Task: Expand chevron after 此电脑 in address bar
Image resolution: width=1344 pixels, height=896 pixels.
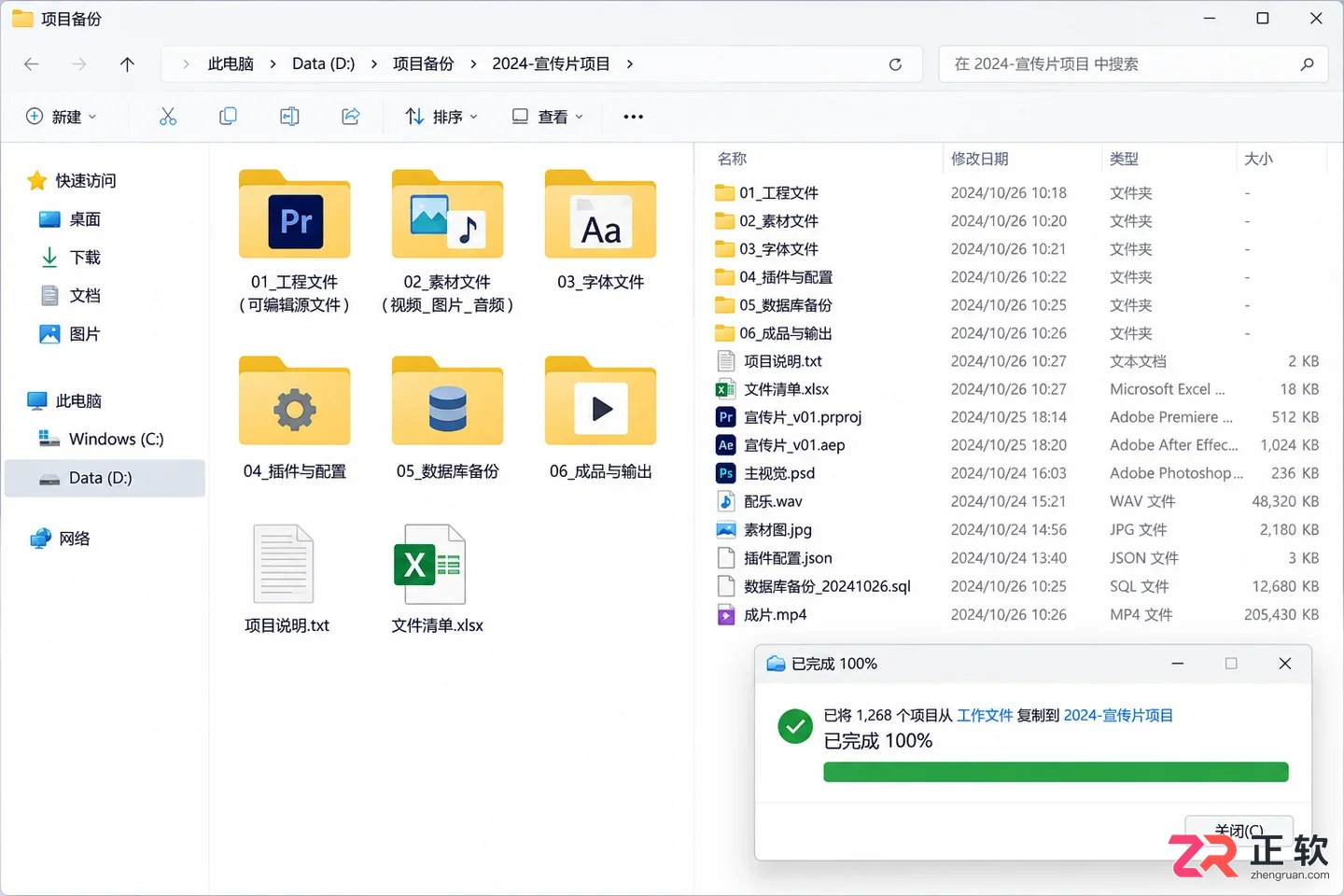Action: (x=273, y=63)
